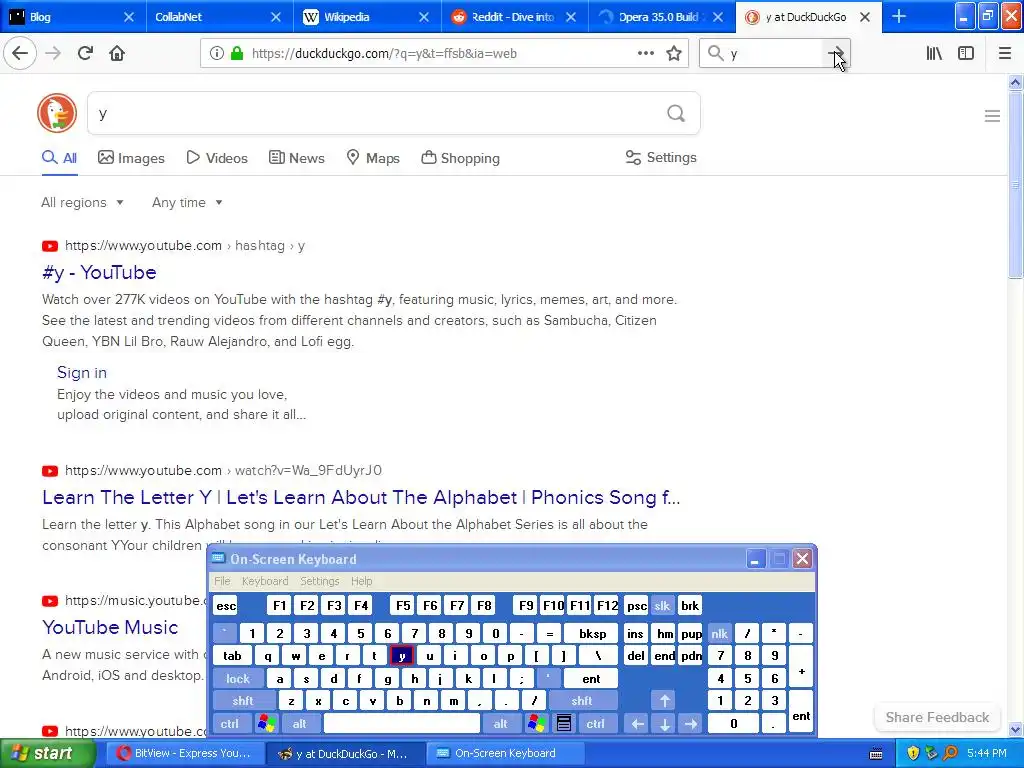Submit search with the search bar arrow
1024x768 pixels.
(835, 53)
